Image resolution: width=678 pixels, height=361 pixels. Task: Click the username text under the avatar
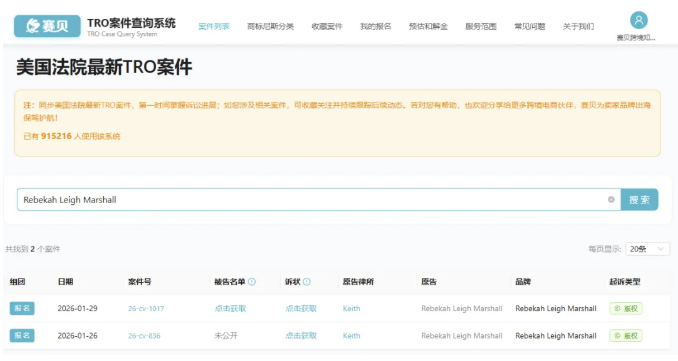(636, 38)
